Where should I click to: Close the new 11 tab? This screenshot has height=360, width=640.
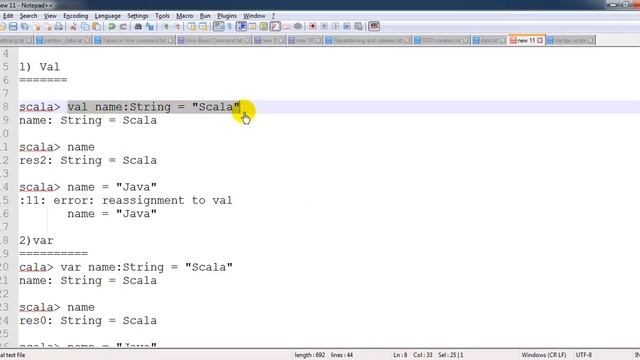[540, 40]
